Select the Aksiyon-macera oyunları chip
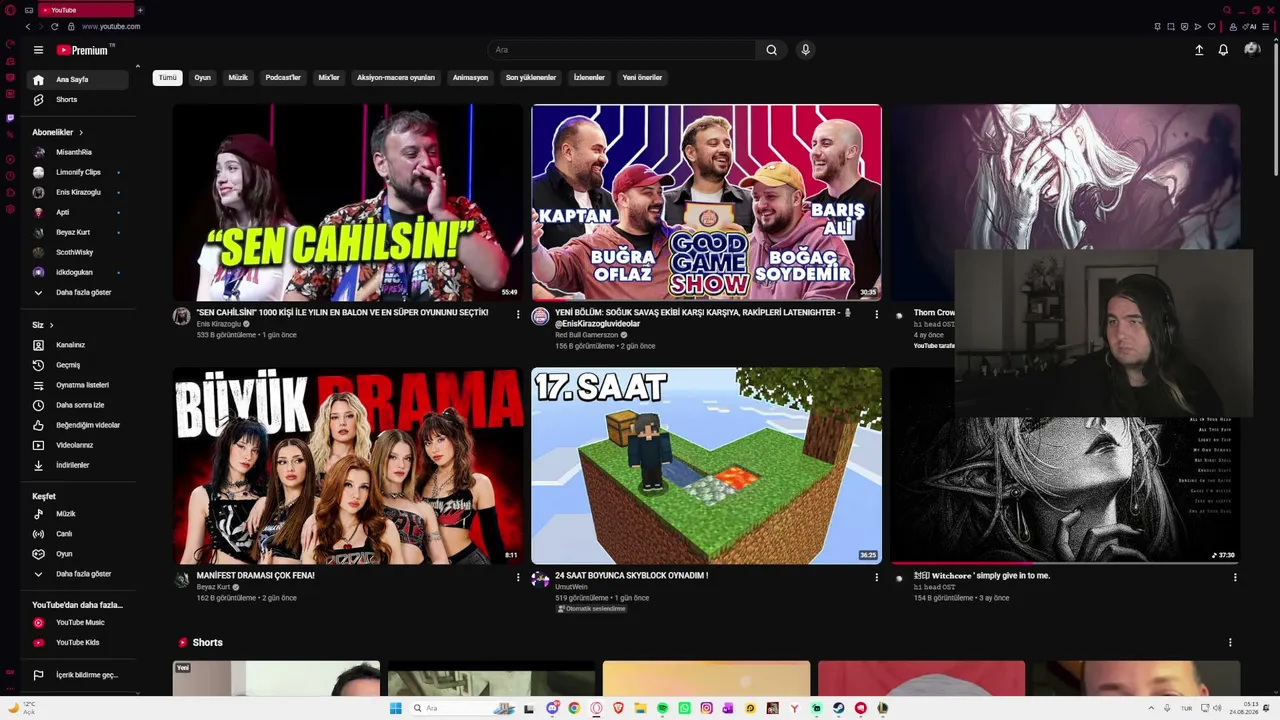Viewport: 1280px width, 720px height. (396, 78)
